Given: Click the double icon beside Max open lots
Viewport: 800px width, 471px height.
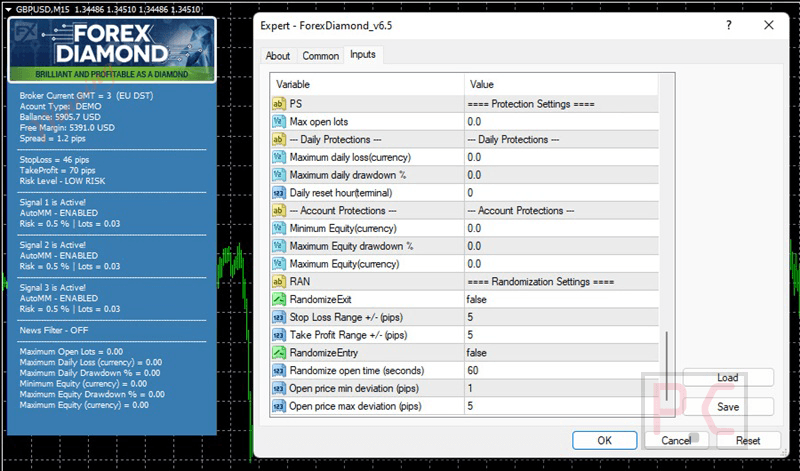Looking at the screenshot, I should coord(279,121).
